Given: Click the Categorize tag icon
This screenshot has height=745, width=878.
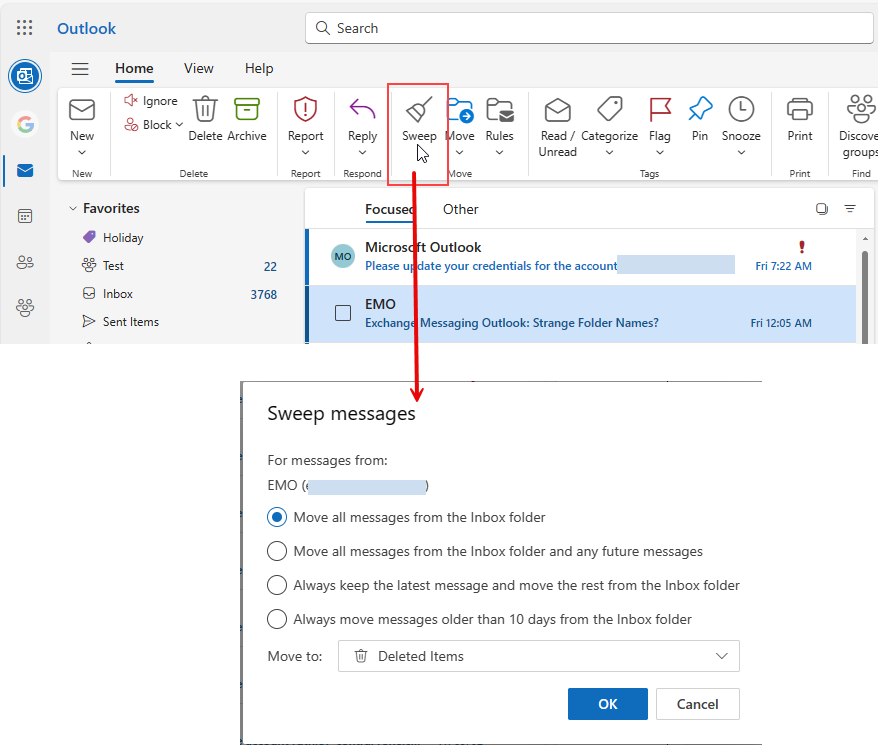Looking at the screenshot, I should point(609,109).
